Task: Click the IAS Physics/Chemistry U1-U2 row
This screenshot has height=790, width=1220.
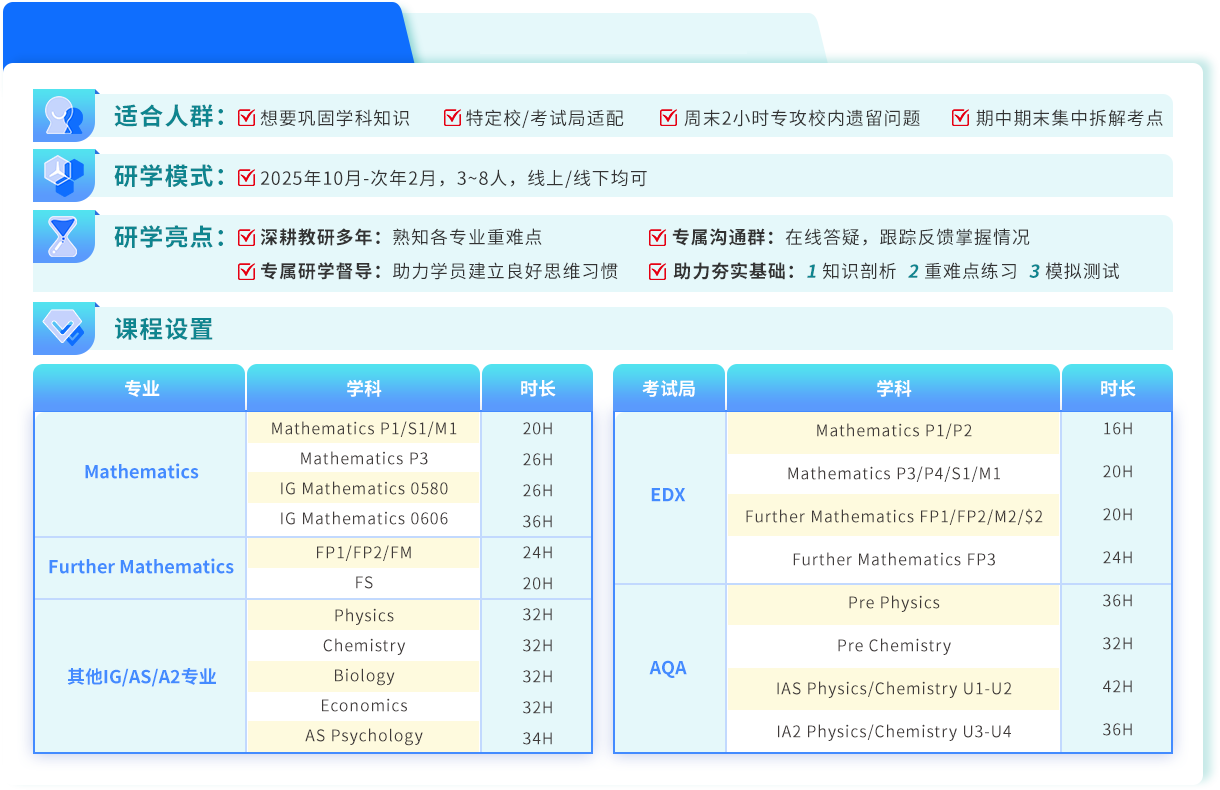Action: tap(893, 689)
